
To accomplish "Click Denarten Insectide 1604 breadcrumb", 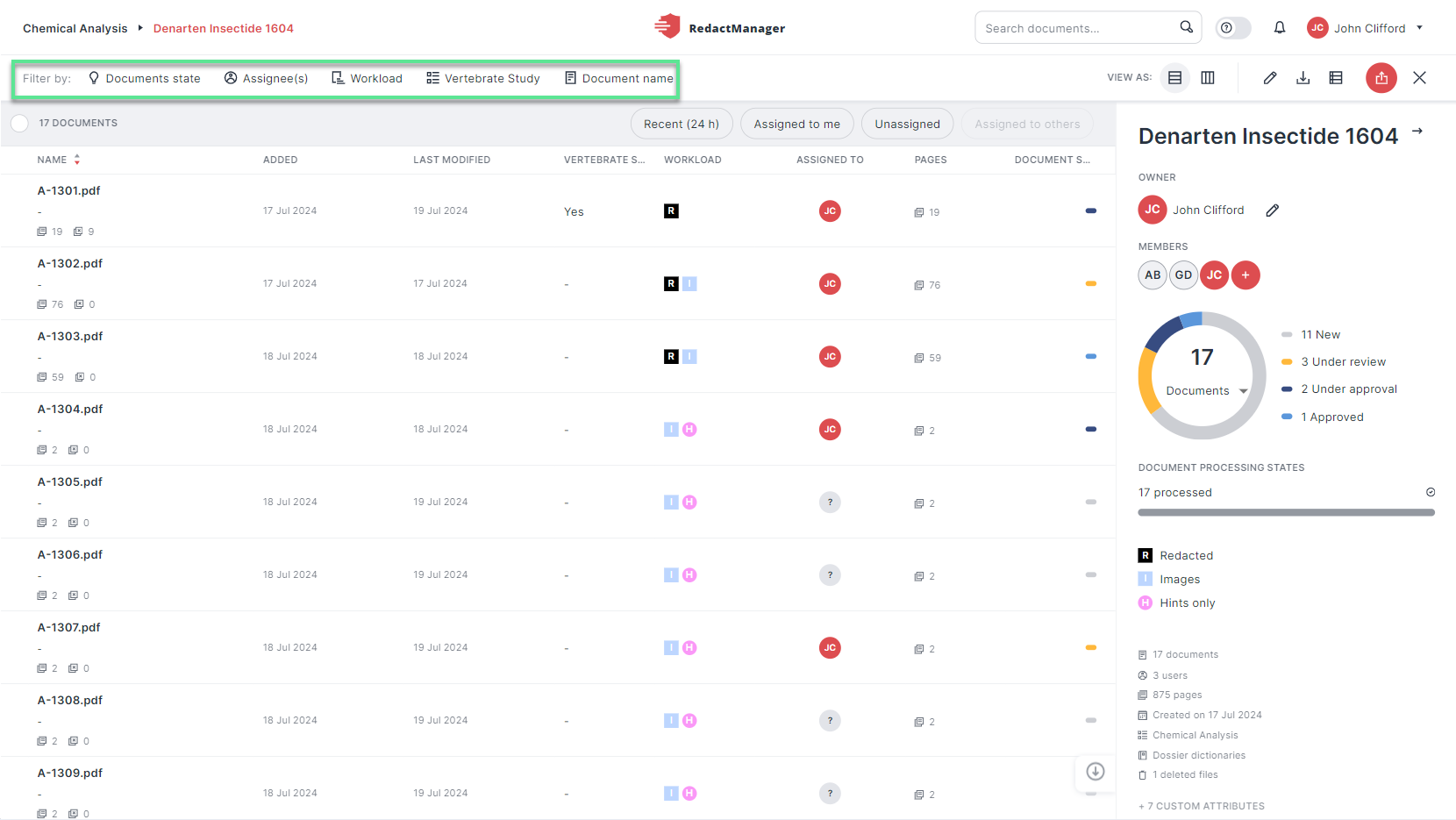I will point(224,28).
